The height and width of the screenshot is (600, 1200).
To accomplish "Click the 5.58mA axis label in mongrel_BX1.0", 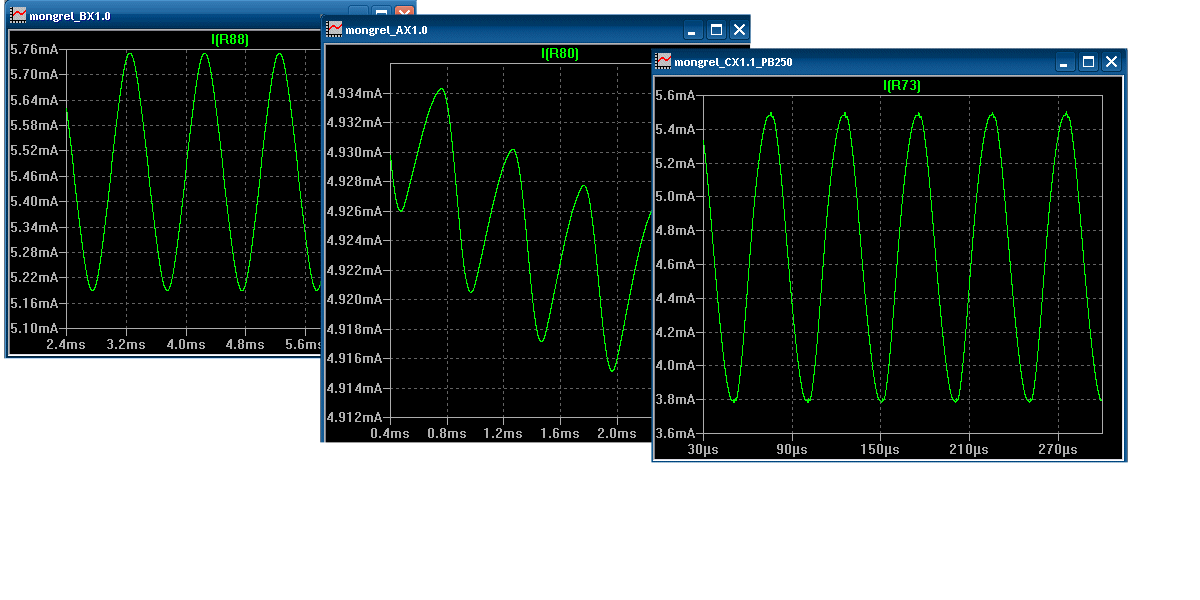I will (33, 125).
